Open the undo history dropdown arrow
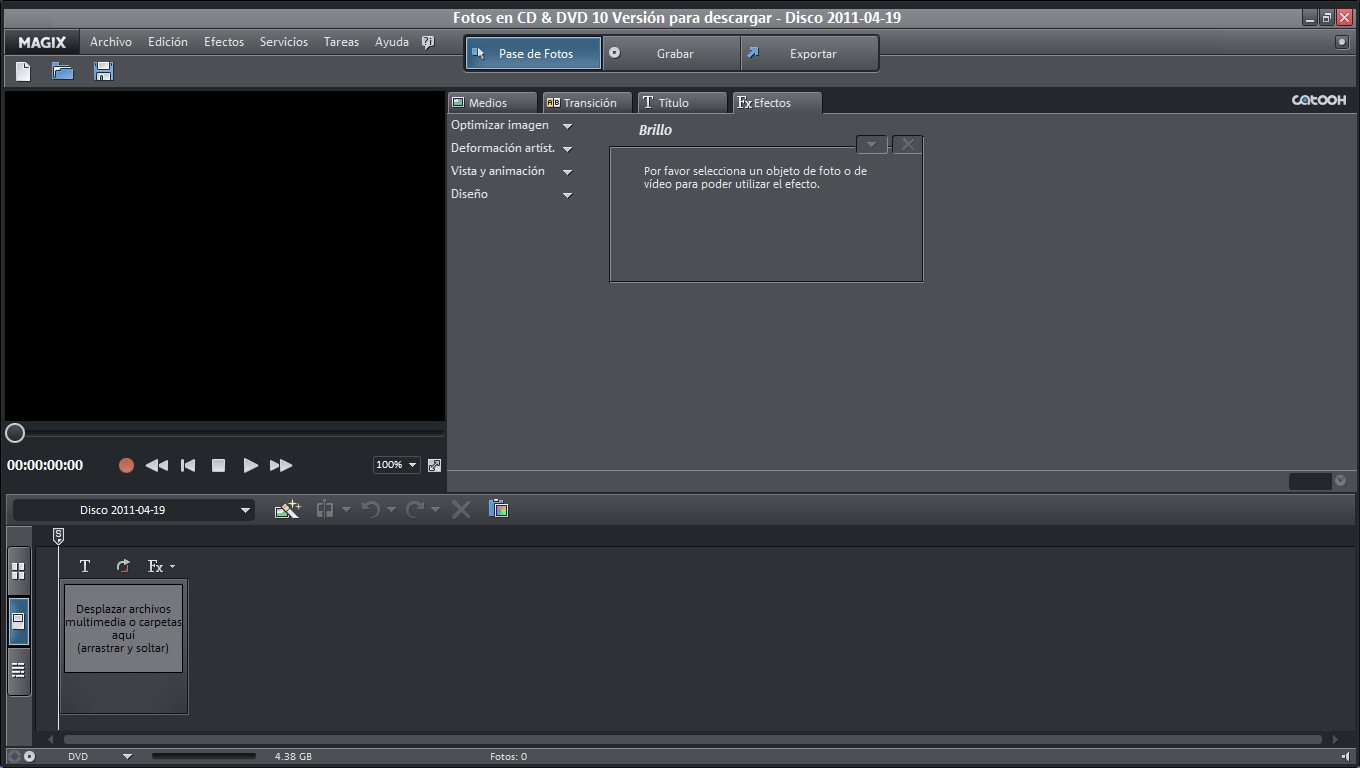The image size is (1360, 768). (391, 509)
